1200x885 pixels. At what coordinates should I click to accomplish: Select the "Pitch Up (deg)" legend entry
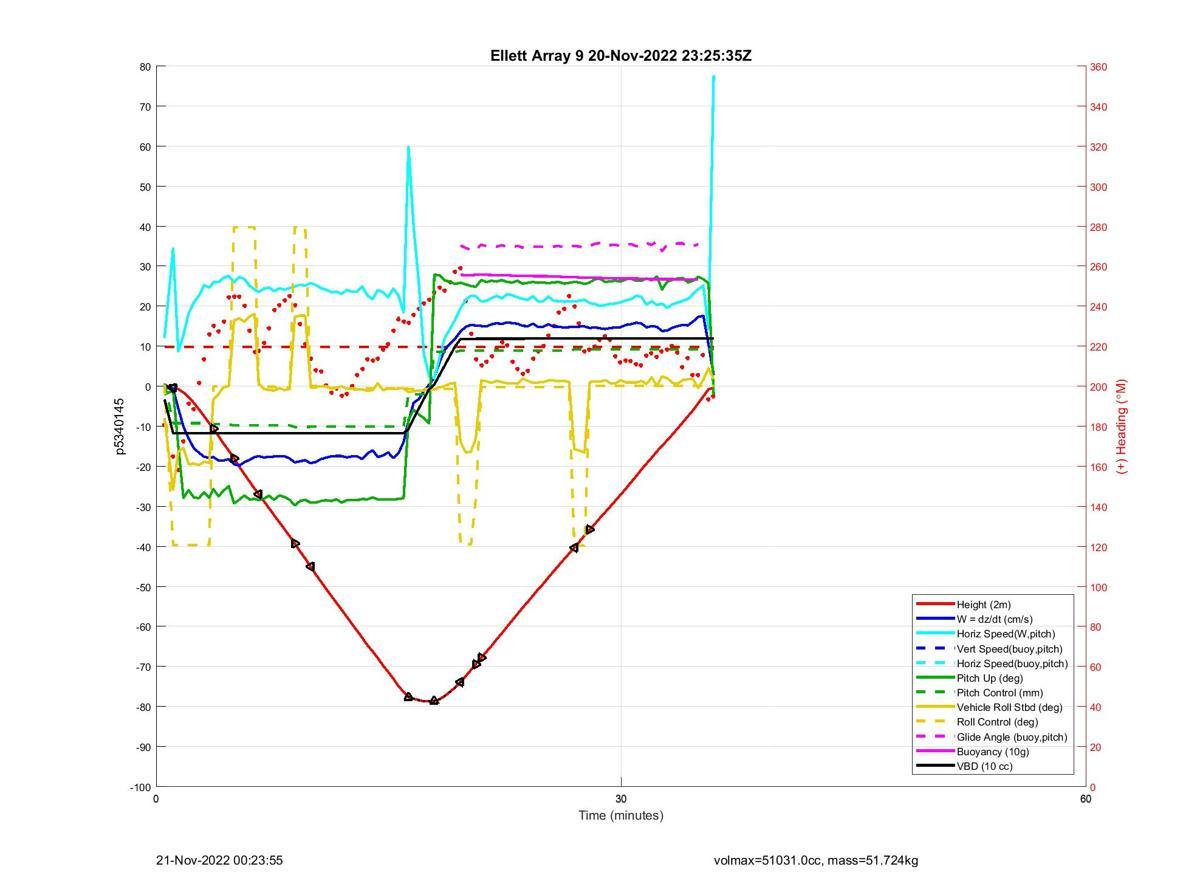(990, 678)
